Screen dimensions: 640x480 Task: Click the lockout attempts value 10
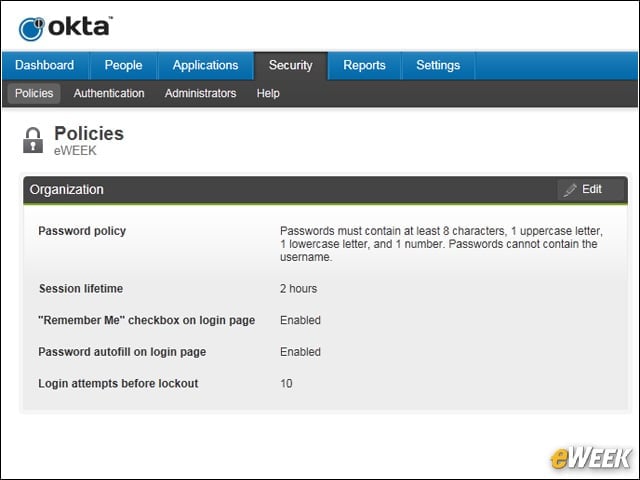tap(286, 384)
